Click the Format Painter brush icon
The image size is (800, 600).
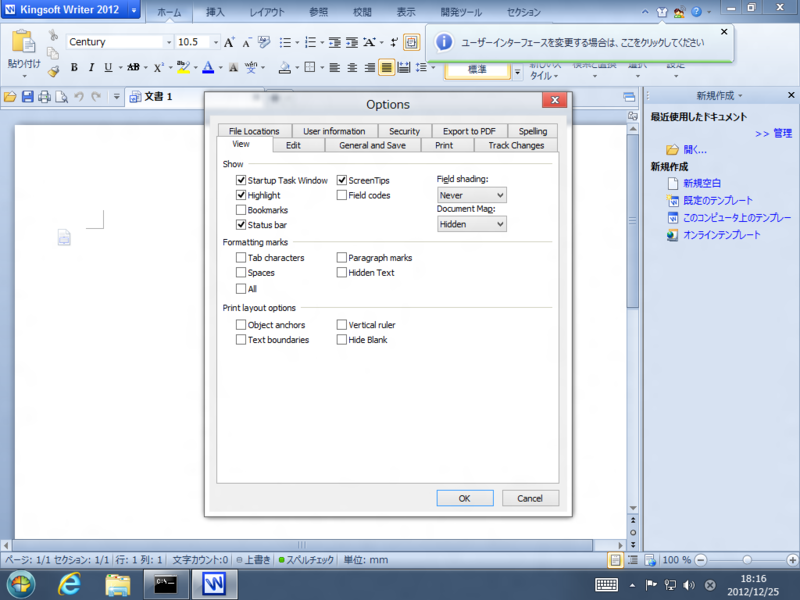[53, 71]
